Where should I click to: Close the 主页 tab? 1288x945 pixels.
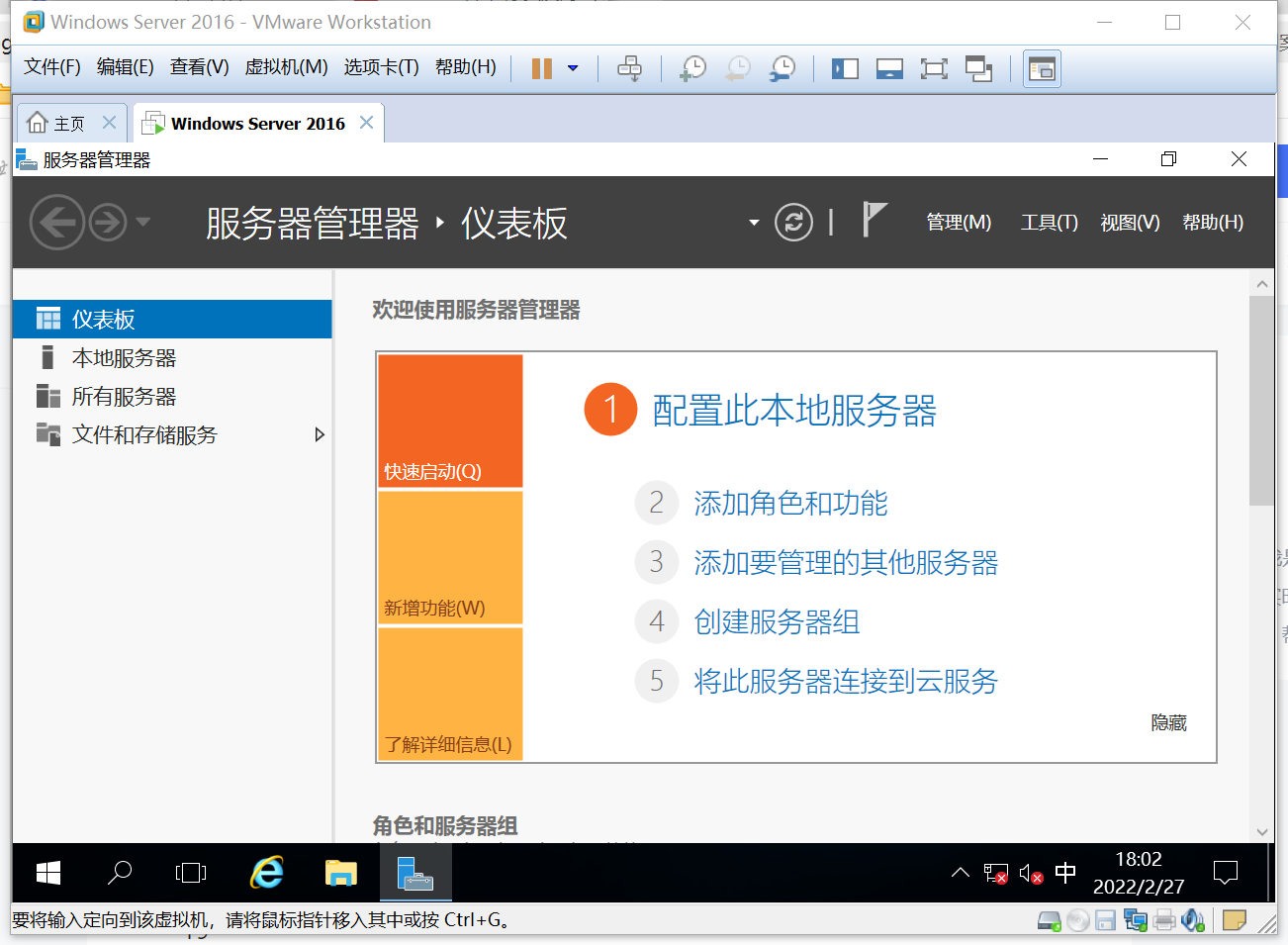[110, 123]
